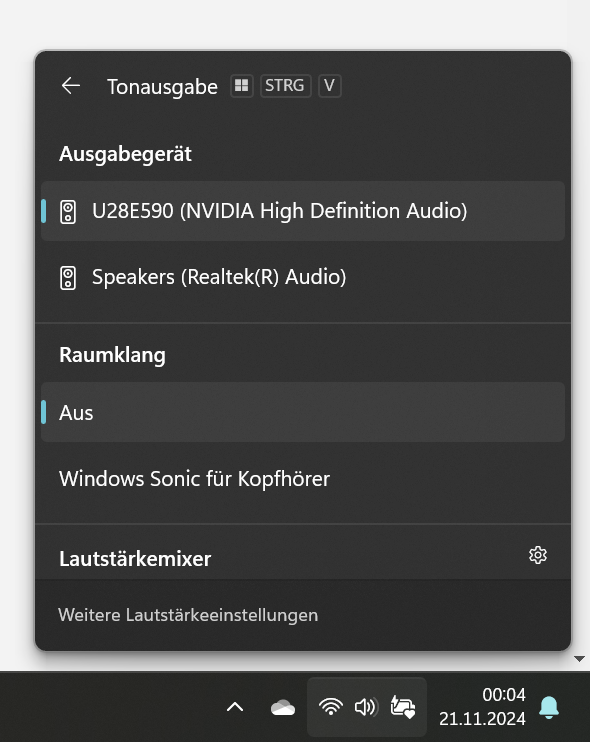The width and height of the screenshot is (590, 742).
Task: Open the clock and date showing 21.11.2024
Action: 482,707
